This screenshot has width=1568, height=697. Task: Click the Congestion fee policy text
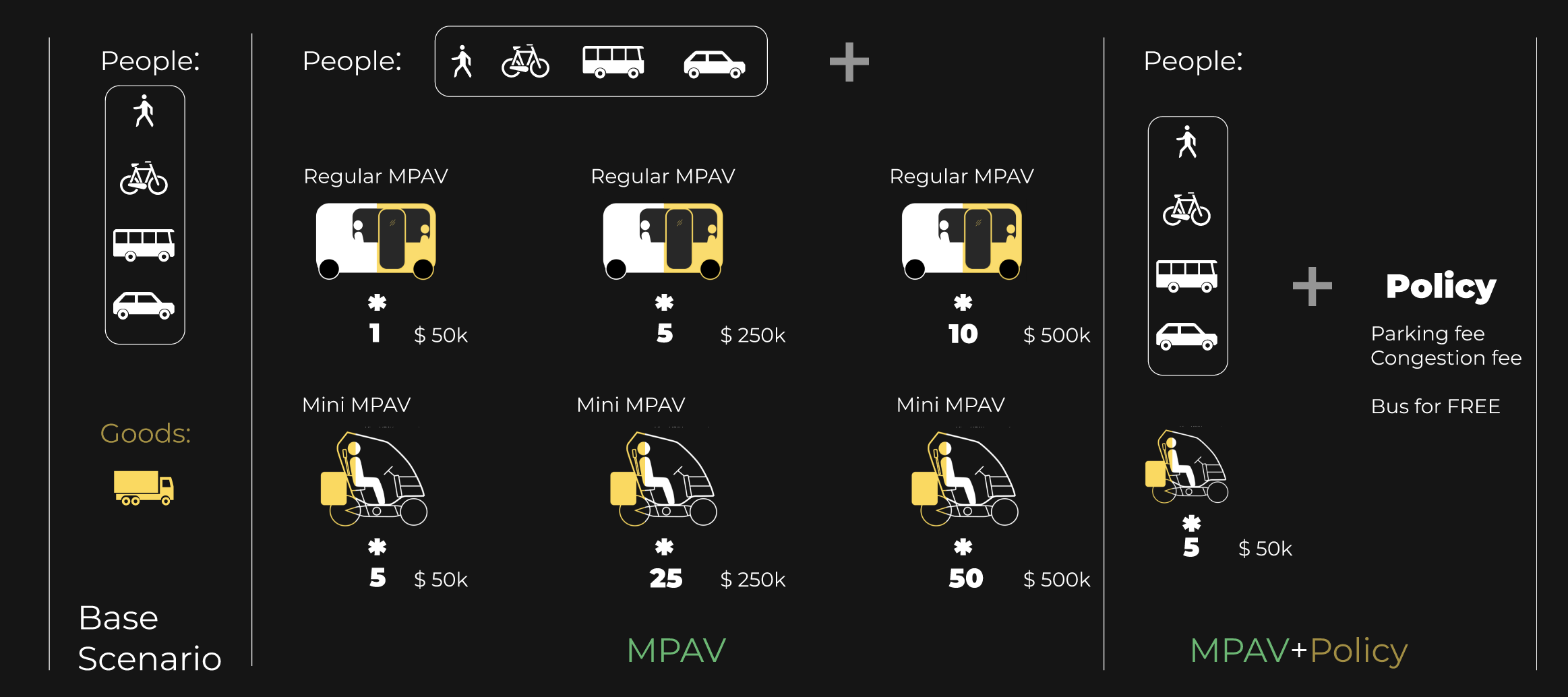[x=1446, y=358]
